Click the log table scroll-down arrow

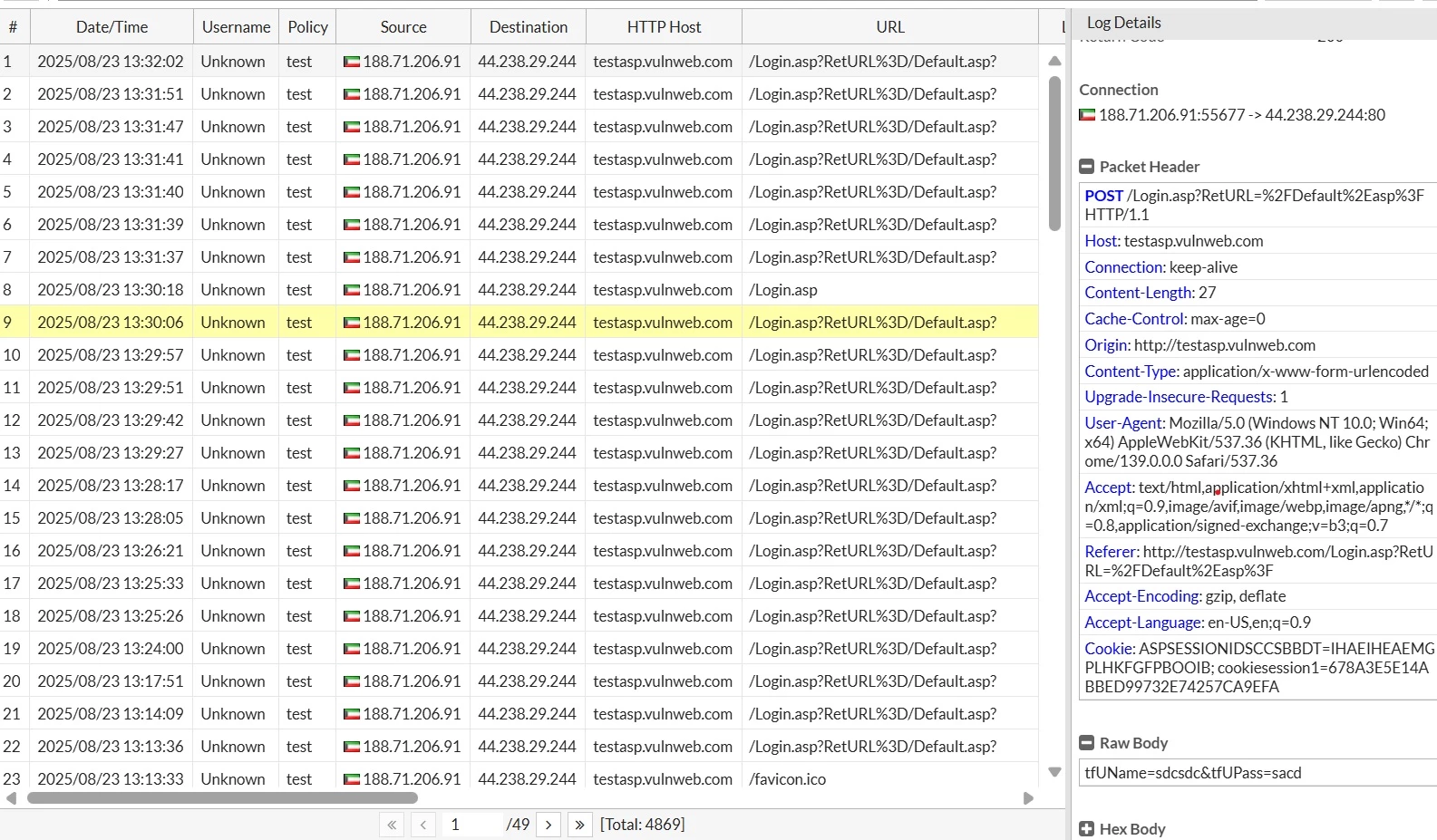pos(1054,772)
